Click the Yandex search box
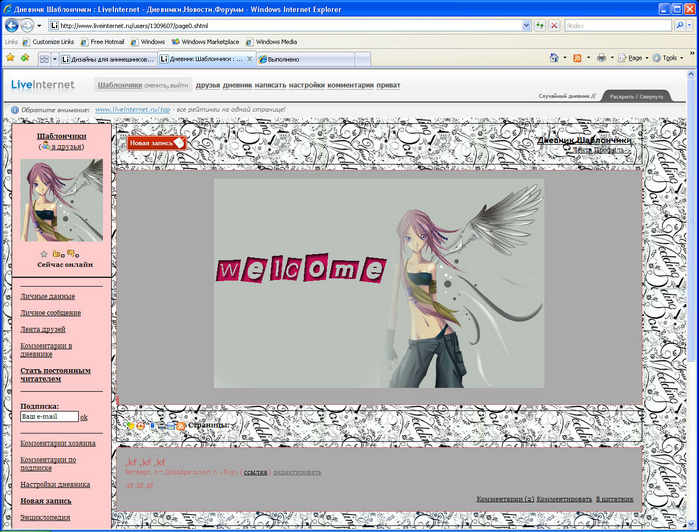699x532 pixels. [618, 25]
